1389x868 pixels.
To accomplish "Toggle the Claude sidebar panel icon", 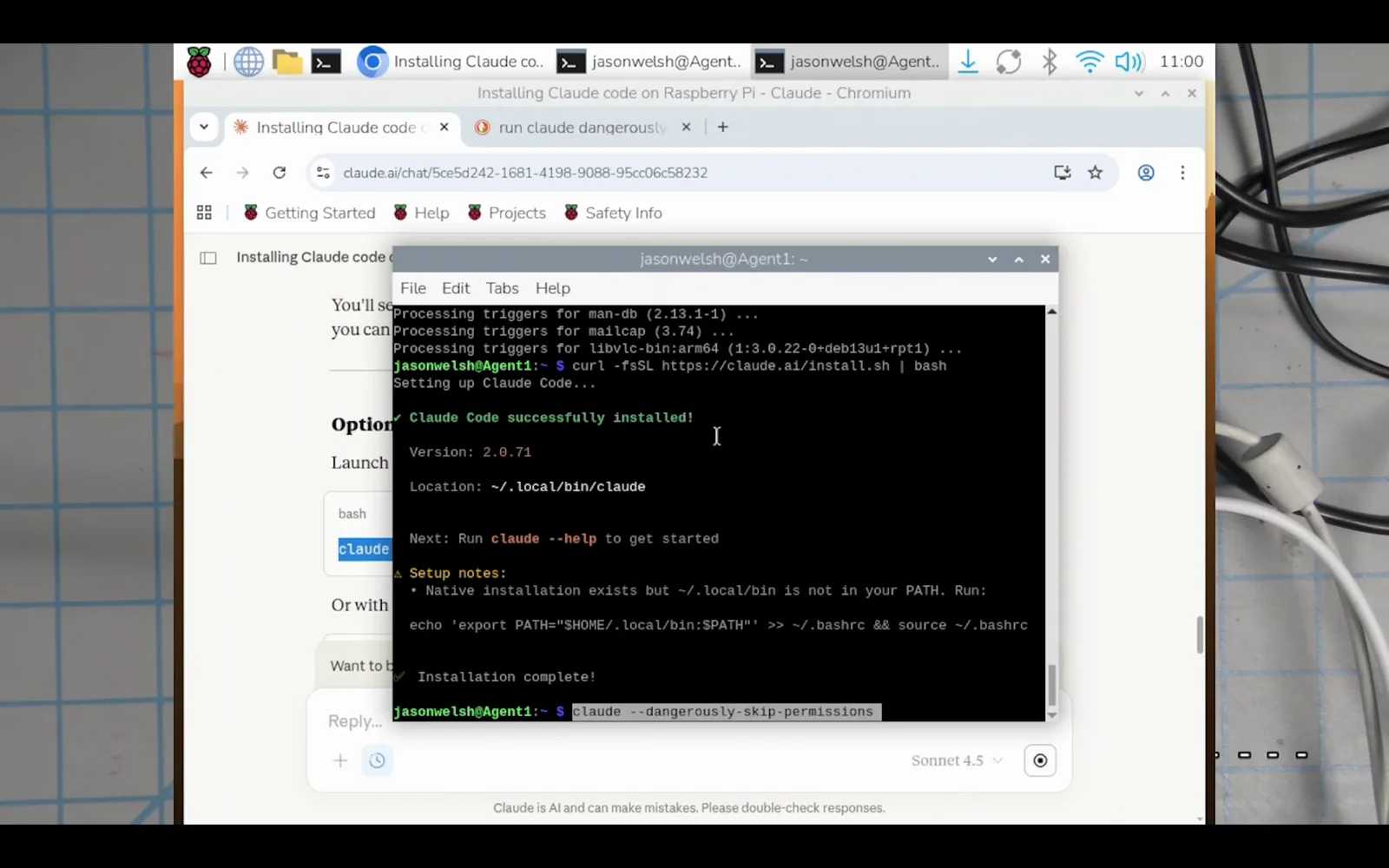I will click(x=208, y=258).
